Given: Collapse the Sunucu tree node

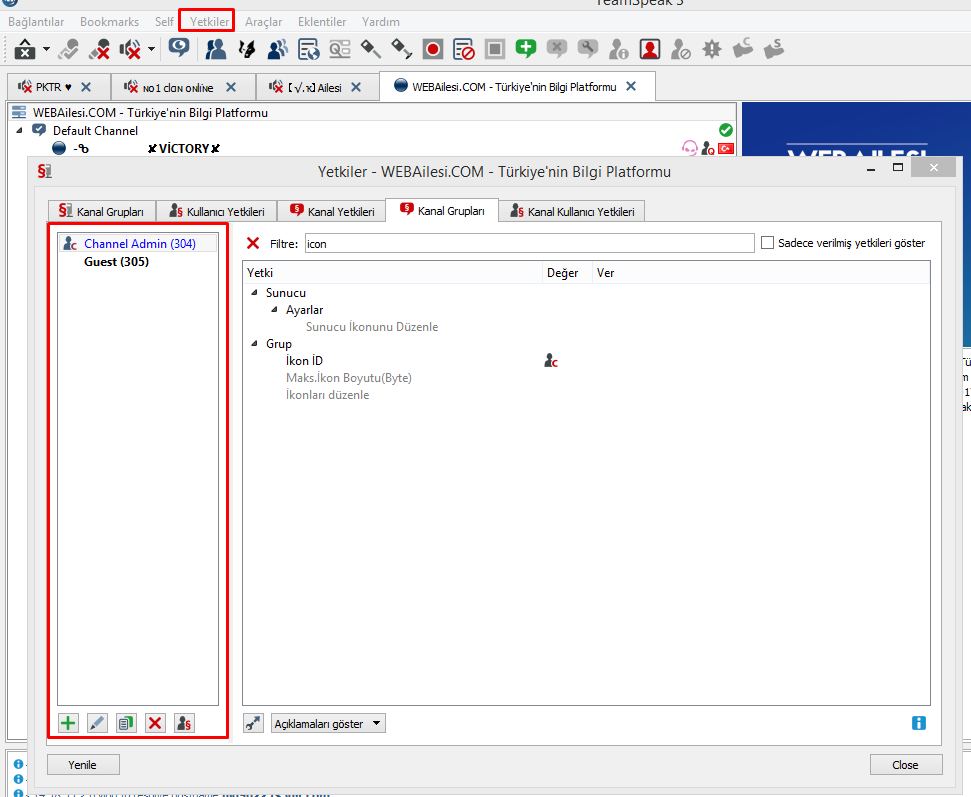Looking at the screenshot, I should pyautogui.click(x=255, y=292).
